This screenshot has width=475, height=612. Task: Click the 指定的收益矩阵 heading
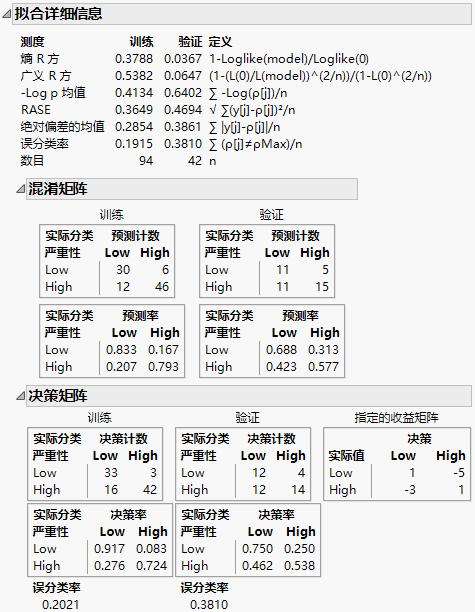click(x=397, y=418)
